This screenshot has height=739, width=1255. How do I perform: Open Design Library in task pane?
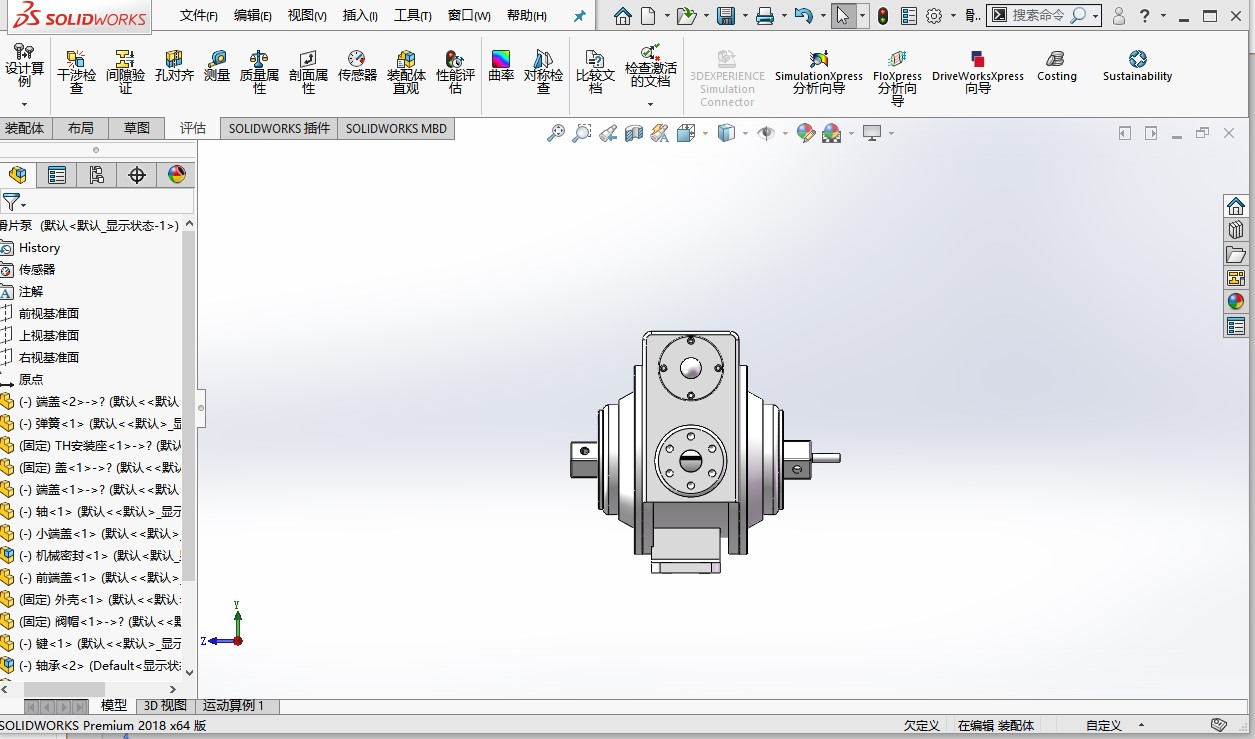click(x=1236, y=229)
